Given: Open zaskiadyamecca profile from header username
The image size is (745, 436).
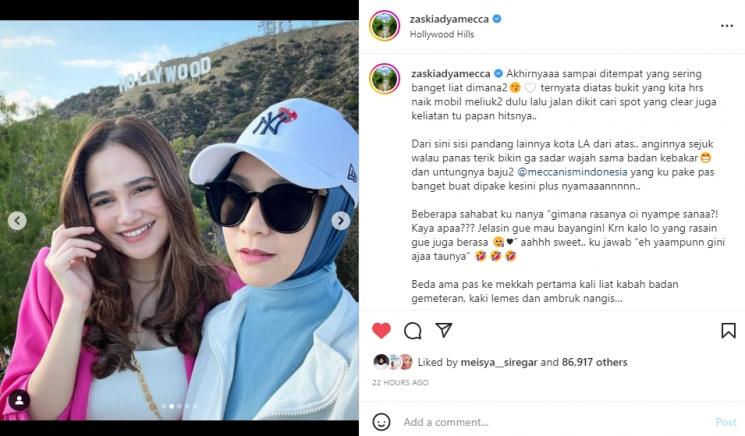Looking at the screenshot, I should pyautogui.click(x=449, y=19).
